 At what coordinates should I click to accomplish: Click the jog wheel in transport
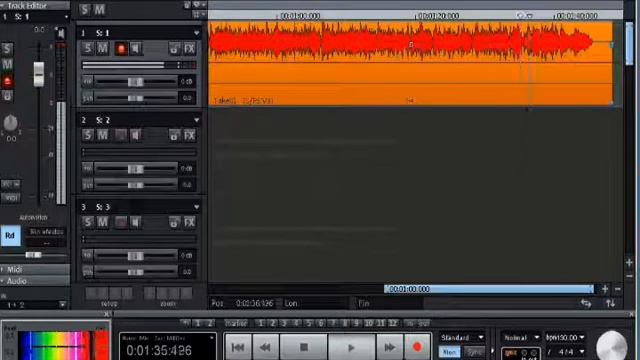click(611, 346)
